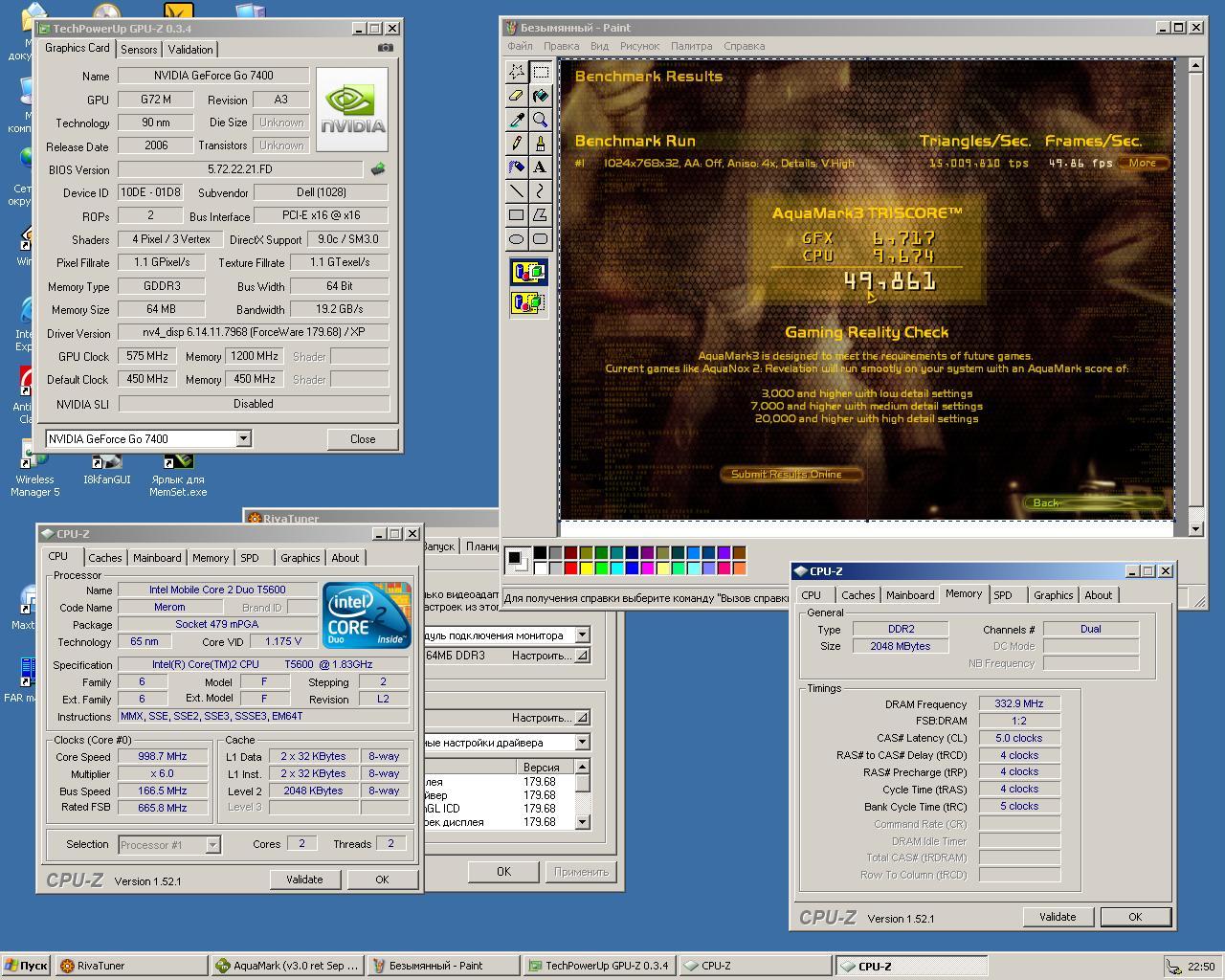Open the Рисунок menu in Paint
The image size is (1225, 980).
(639, 46)
